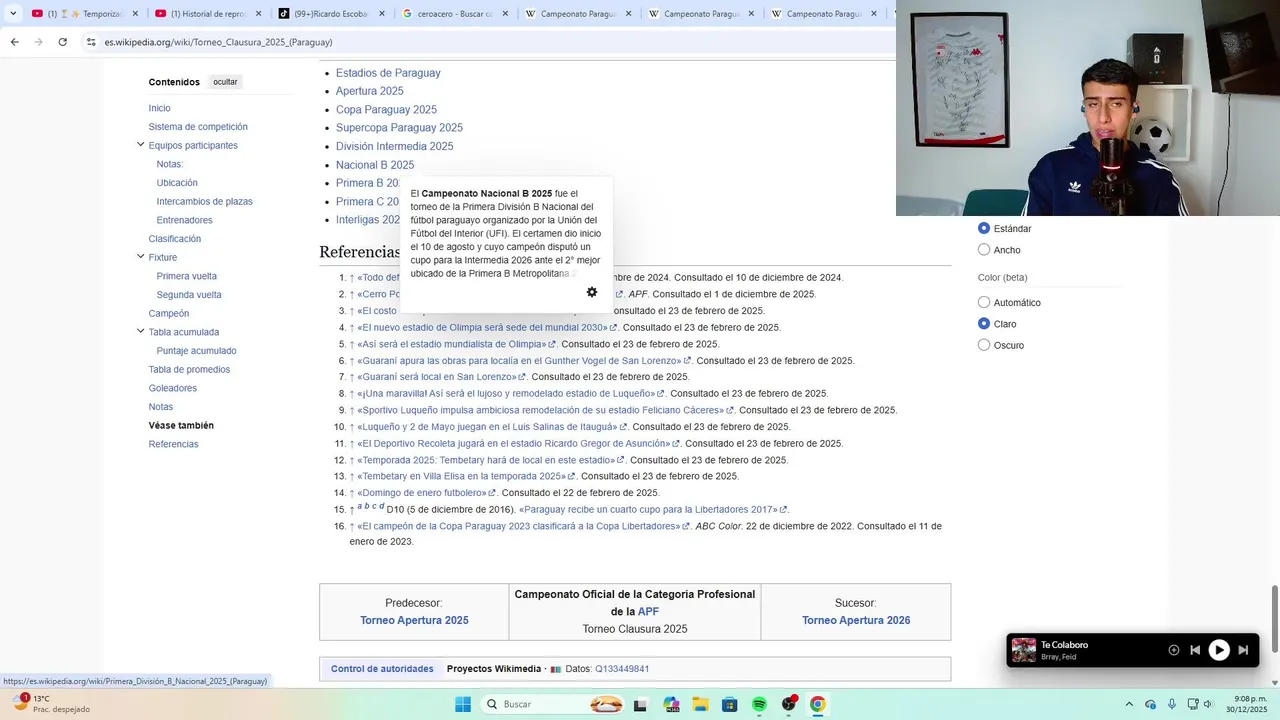This screenshot has width=1280, height=720.
Task: Switch to the Temporizador YouTube tab
Action: 85,14
